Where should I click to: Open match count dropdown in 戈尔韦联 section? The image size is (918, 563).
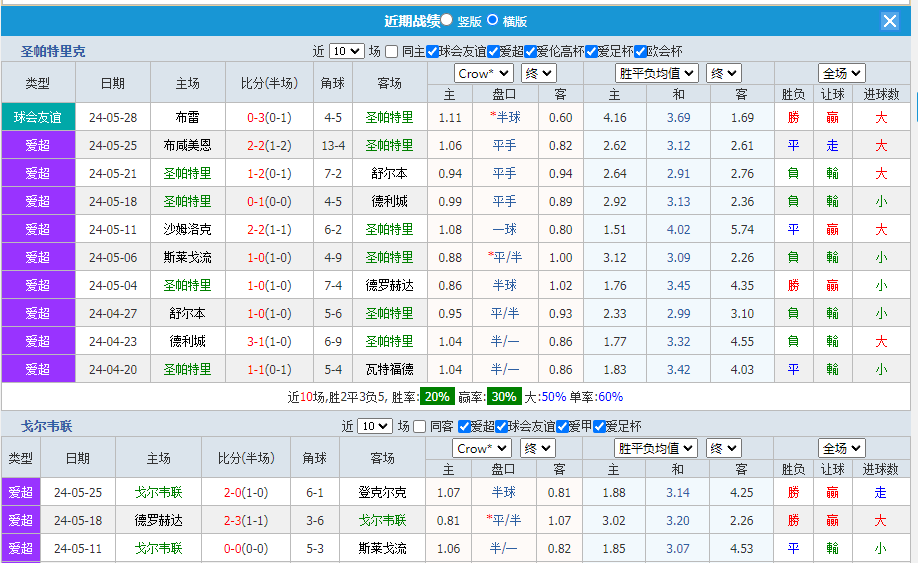click(x=375, y=426)
